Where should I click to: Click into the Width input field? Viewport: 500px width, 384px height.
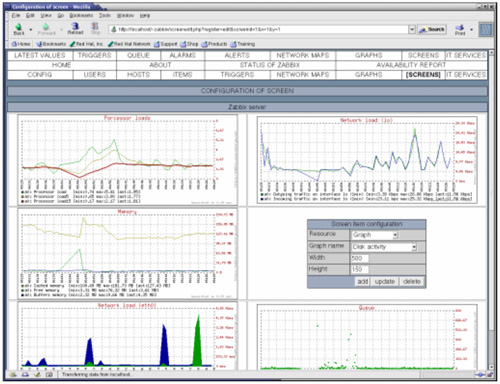(360, 258)
